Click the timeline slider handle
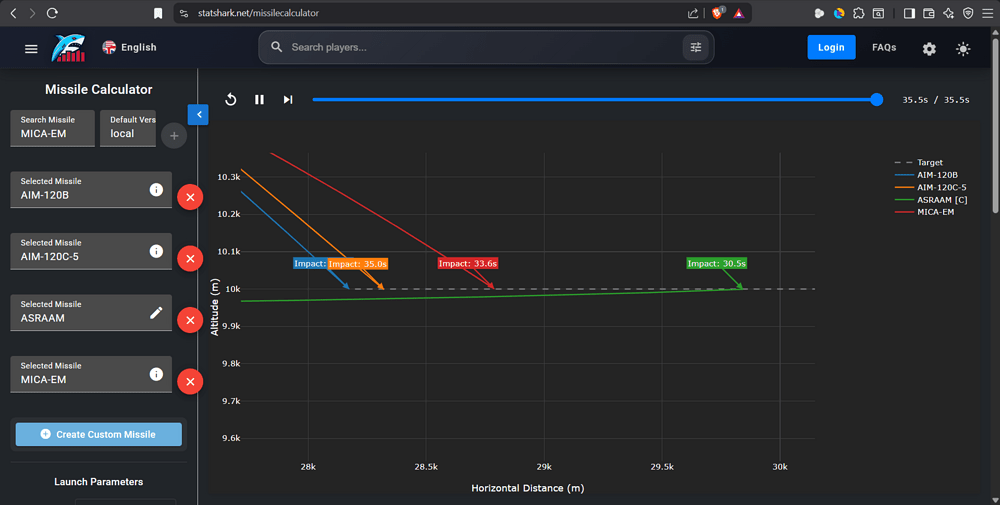Viewport: 1000px width, 505px height. click(x=877, y=99)
